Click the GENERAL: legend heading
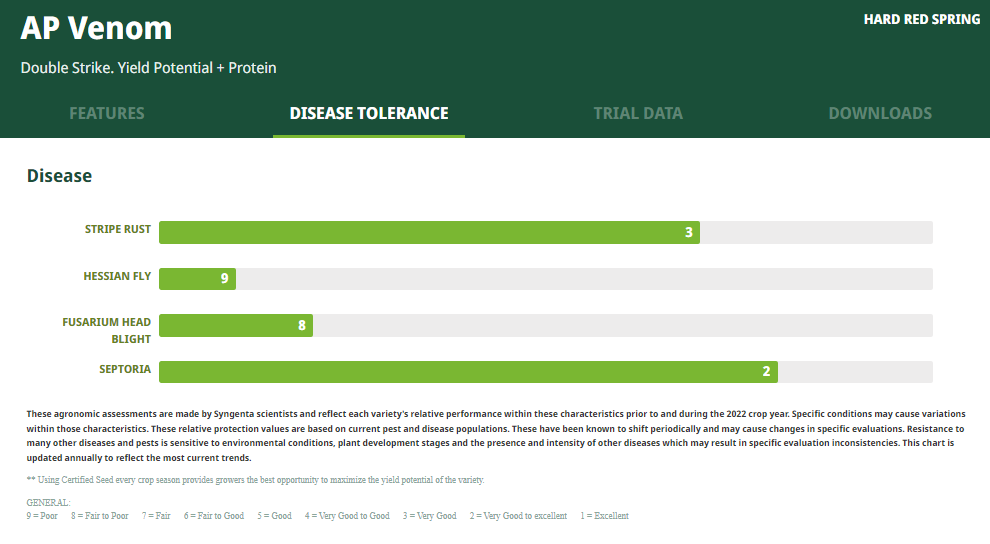 pyautogui.click(x=49, y=503)
